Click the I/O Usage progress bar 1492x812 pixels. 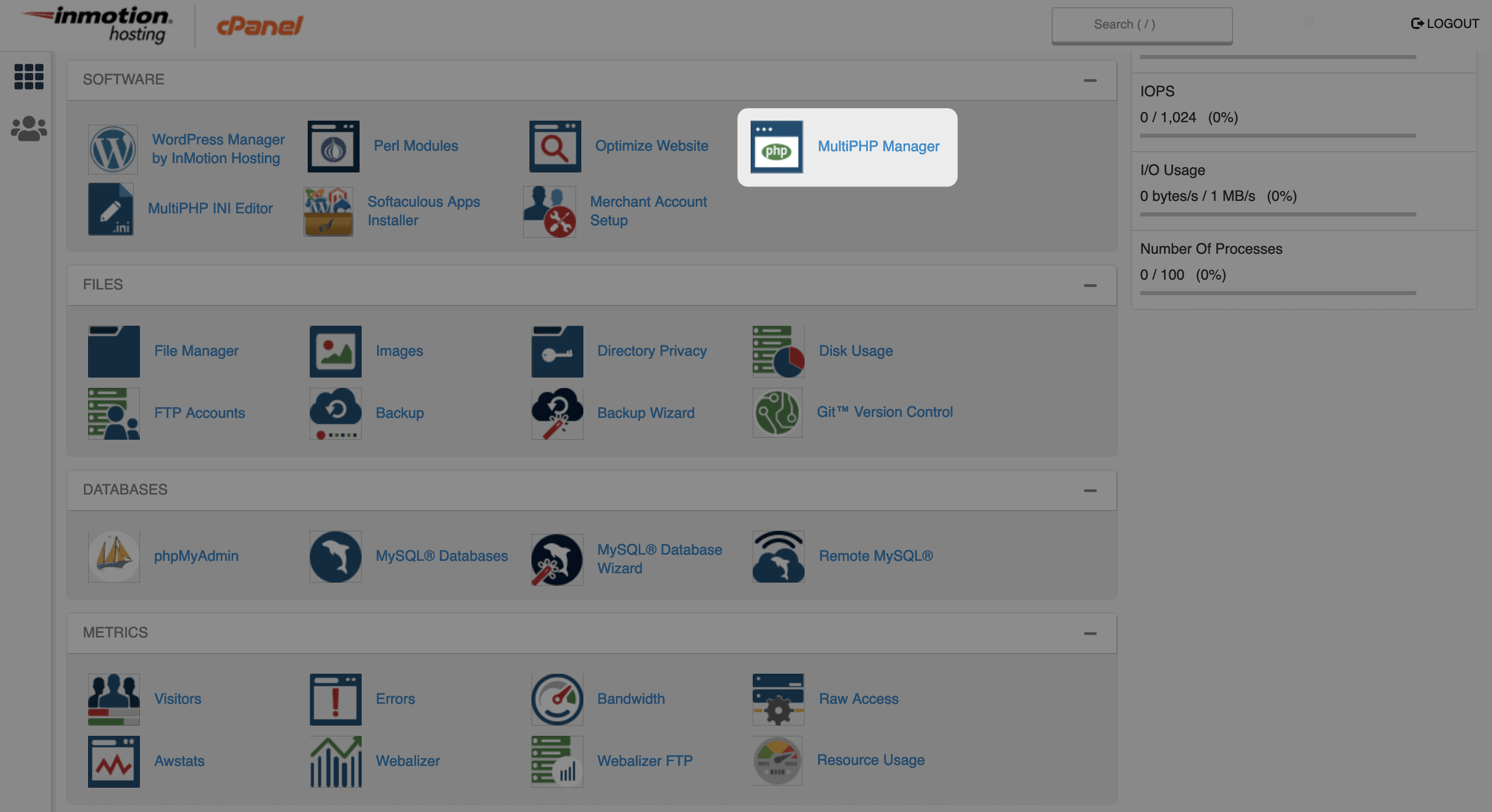tap(1278, 214)
